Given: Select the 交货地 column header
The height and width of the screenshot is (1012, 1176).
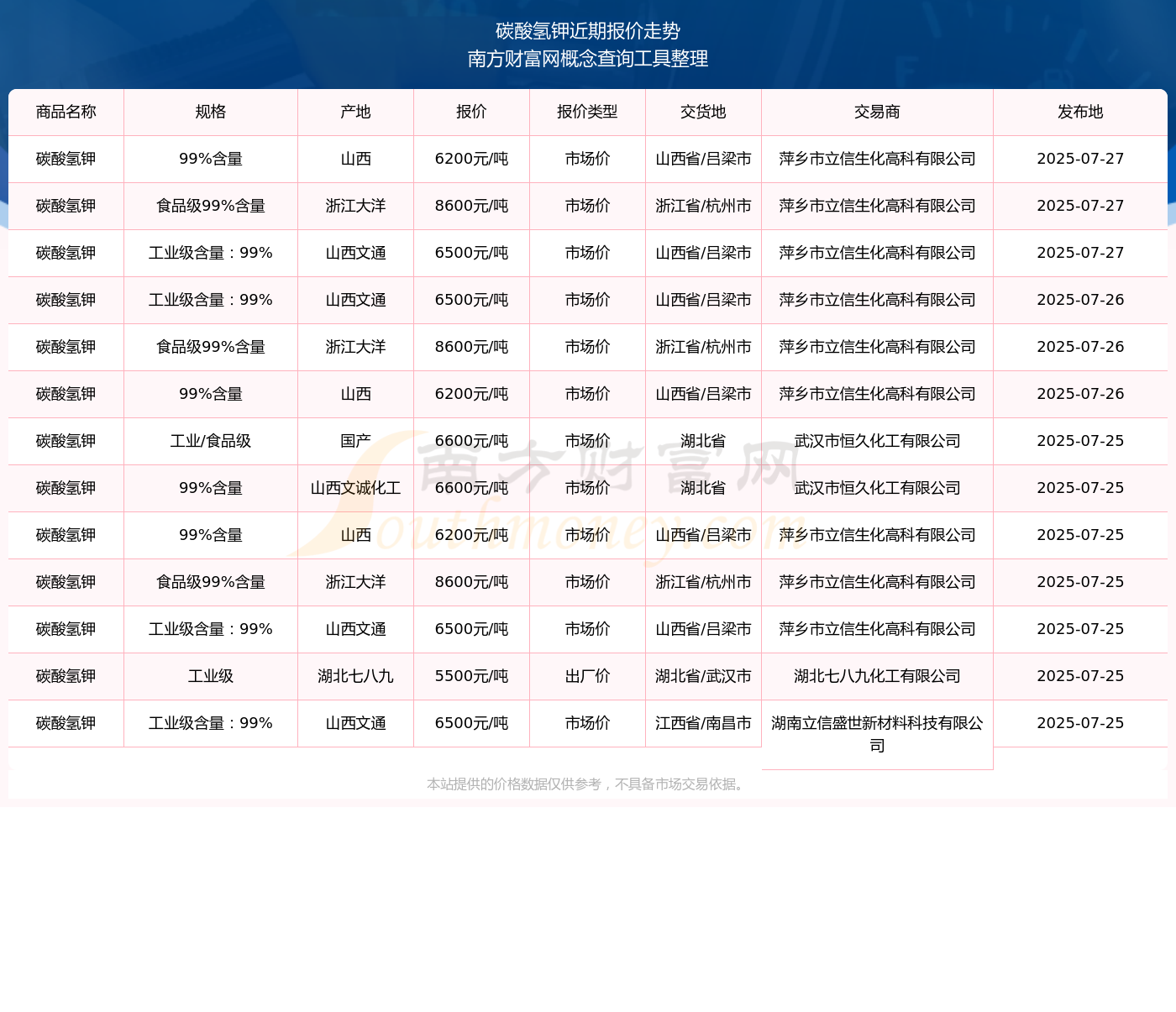Looking at the screenshot, I should tap(704, 112).
